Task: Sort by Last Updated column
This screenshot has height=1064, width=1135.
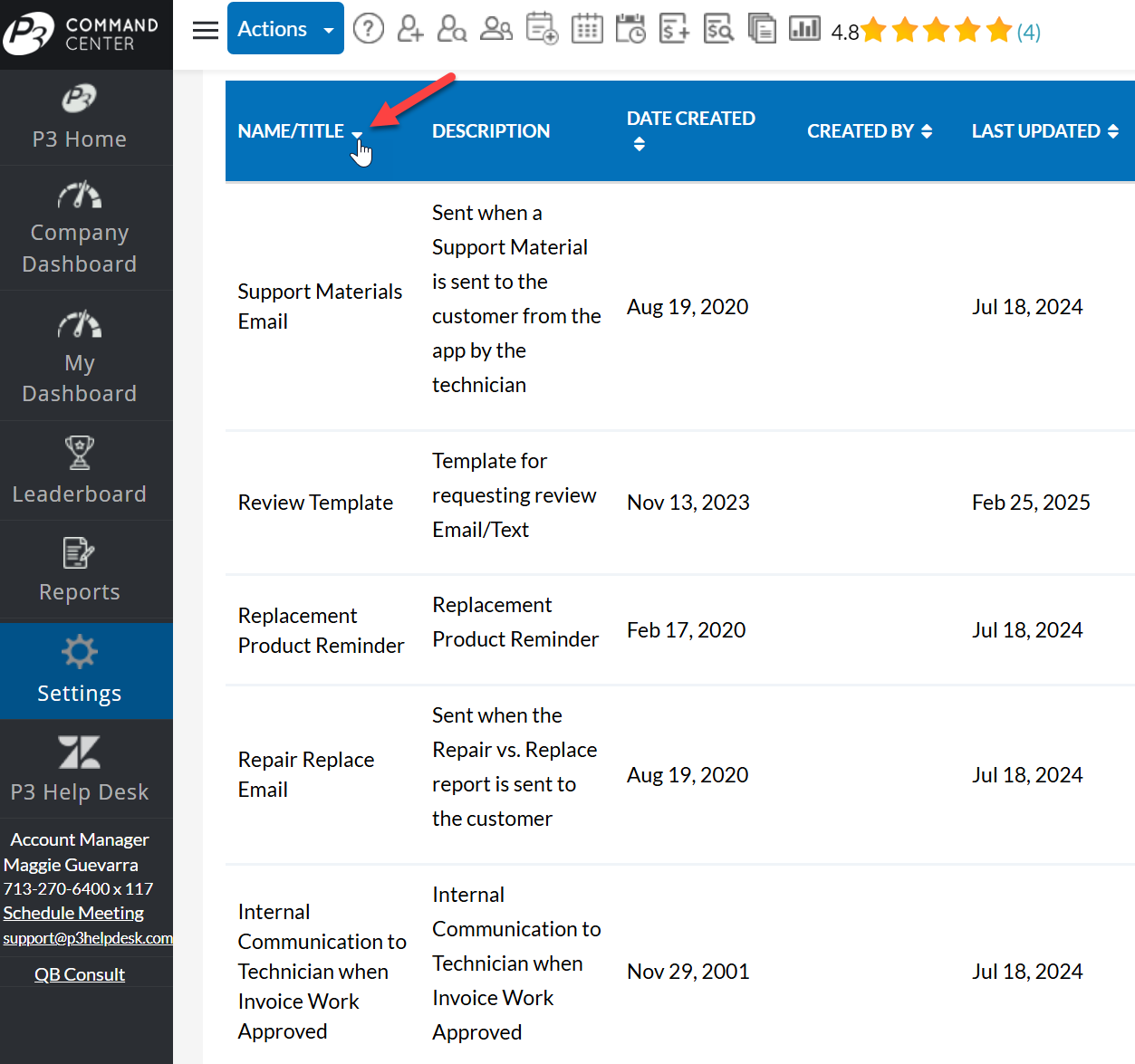Action: [1112, 131]
